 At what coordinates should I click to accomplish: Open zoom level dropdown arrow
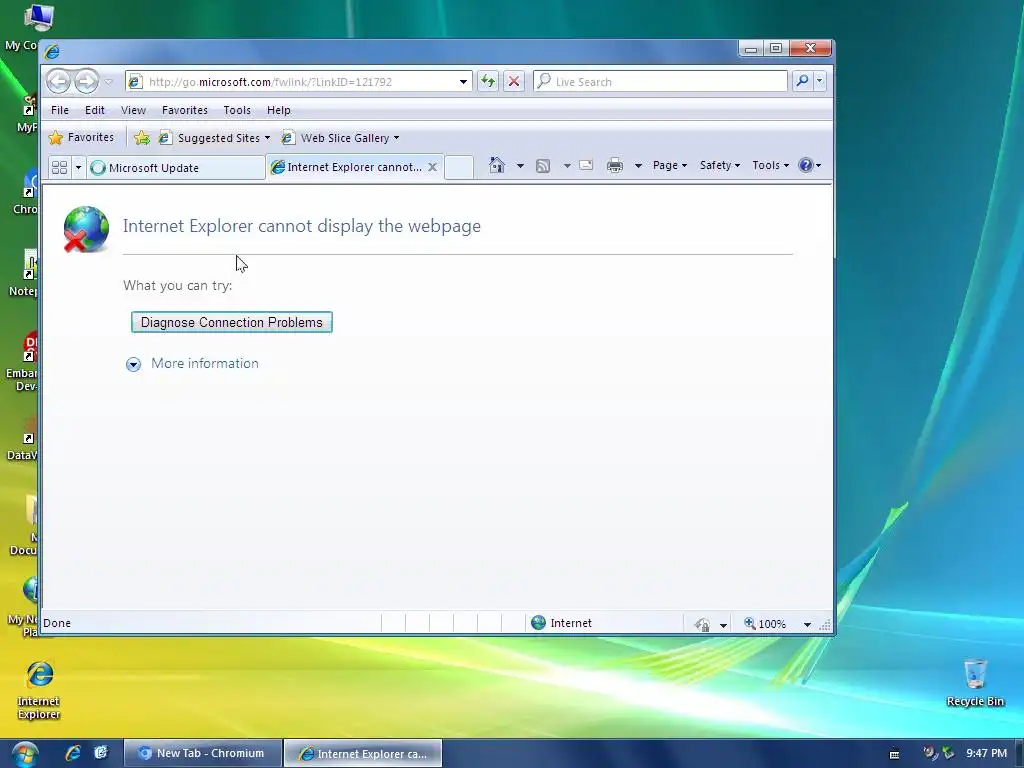tap(807, 624)
